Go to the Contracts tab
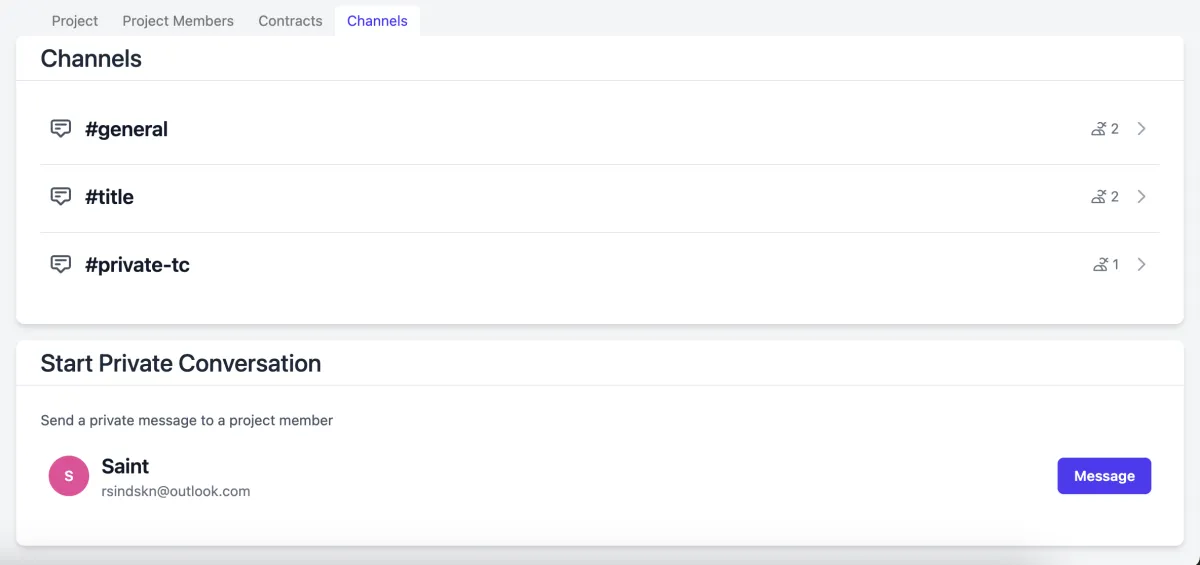 pyautogui.click(x=290, y=21)
